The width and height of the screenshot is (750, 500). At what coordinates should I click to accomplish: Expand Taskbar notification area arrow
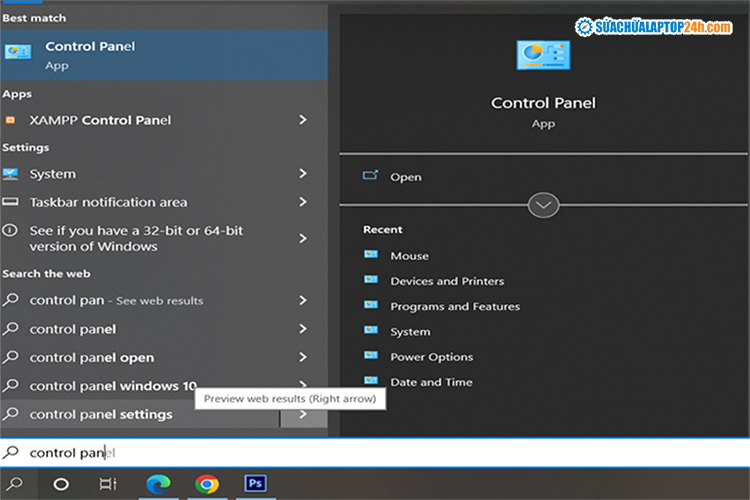[x=303, y=202]
